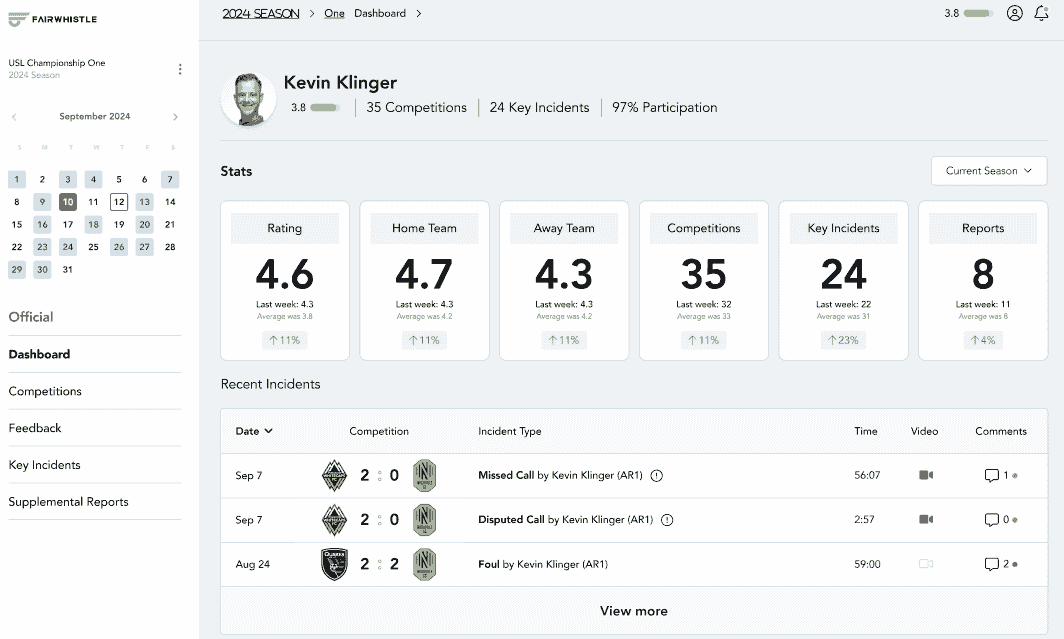The image size is (1064, 639).
Task: Open Competitions in the sidebar
Action: 45,391
